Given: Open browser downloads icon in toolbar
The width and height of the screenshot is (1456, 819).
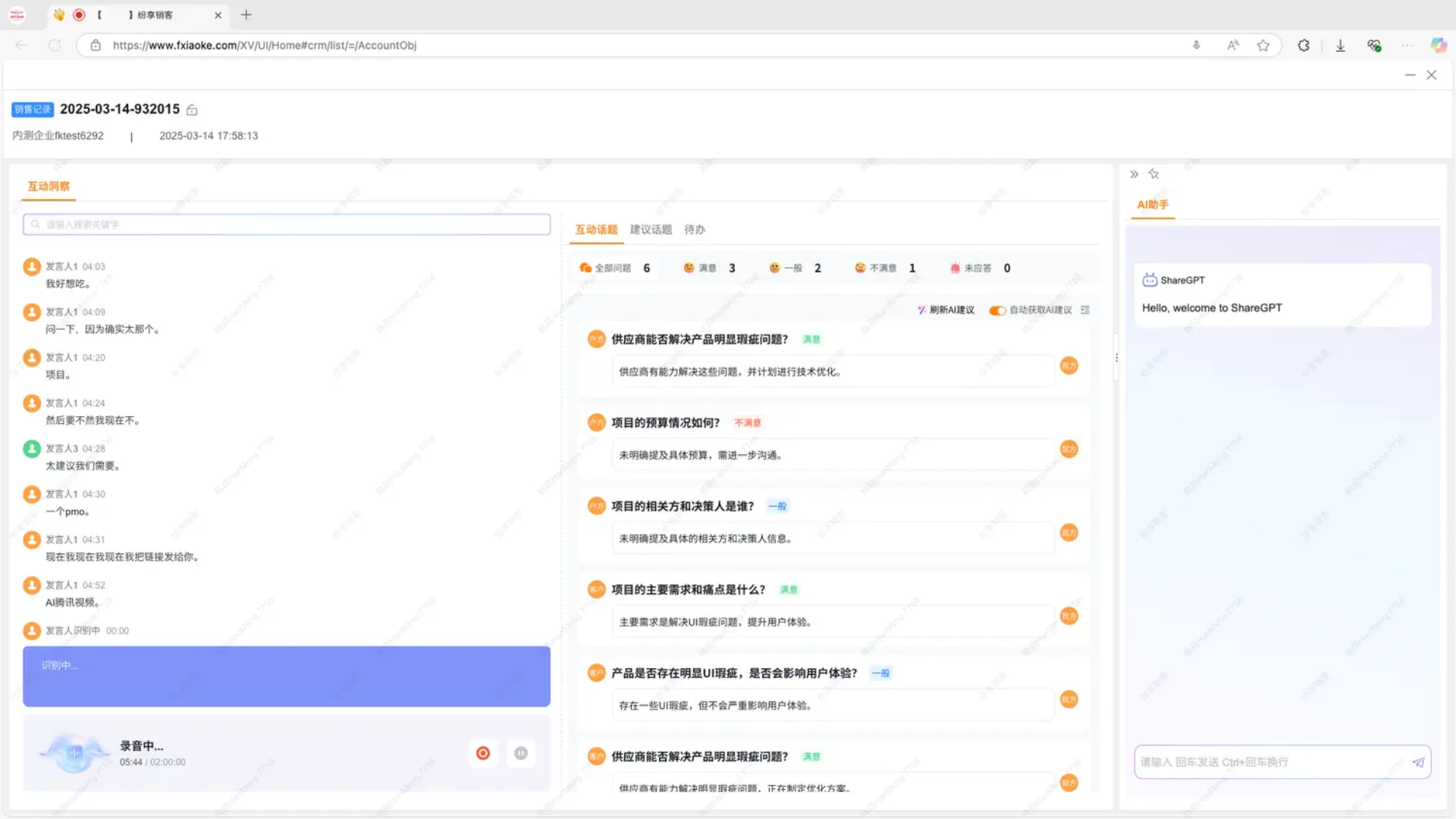Looking at the screenshot, I should point(1340,45).
